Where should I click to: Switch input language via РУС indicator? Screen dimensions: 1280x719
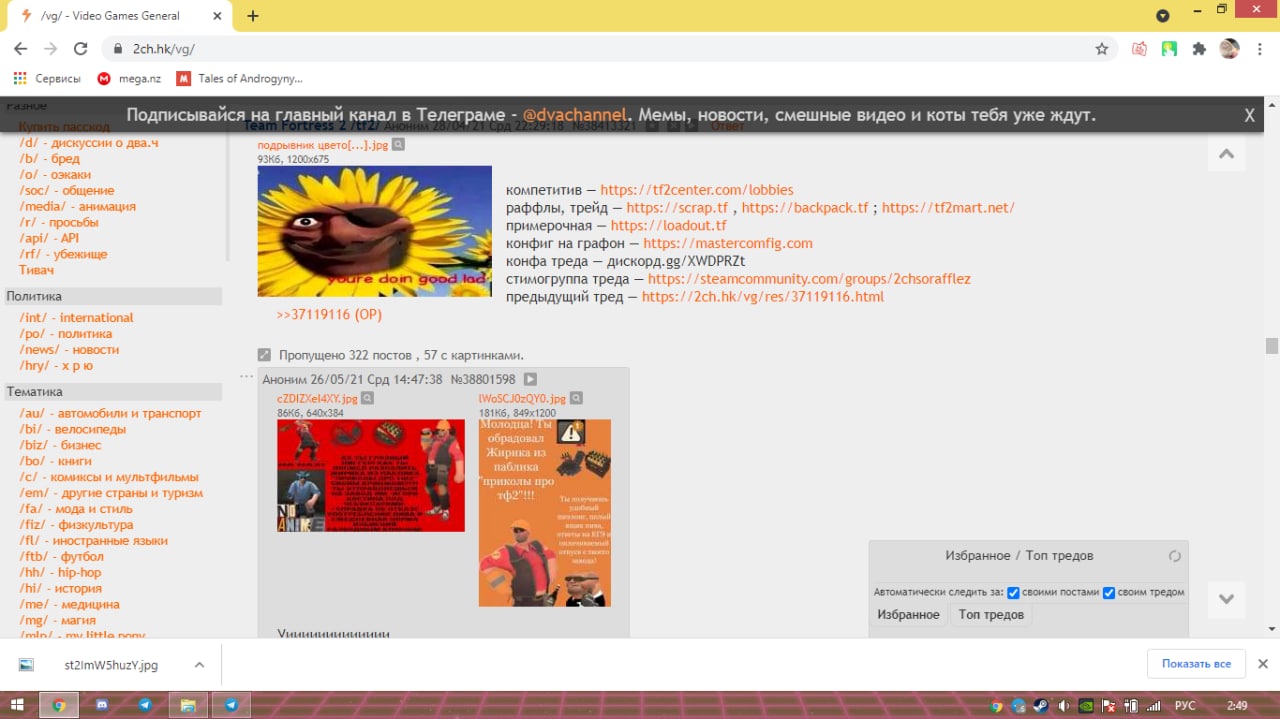[1184, 705]
